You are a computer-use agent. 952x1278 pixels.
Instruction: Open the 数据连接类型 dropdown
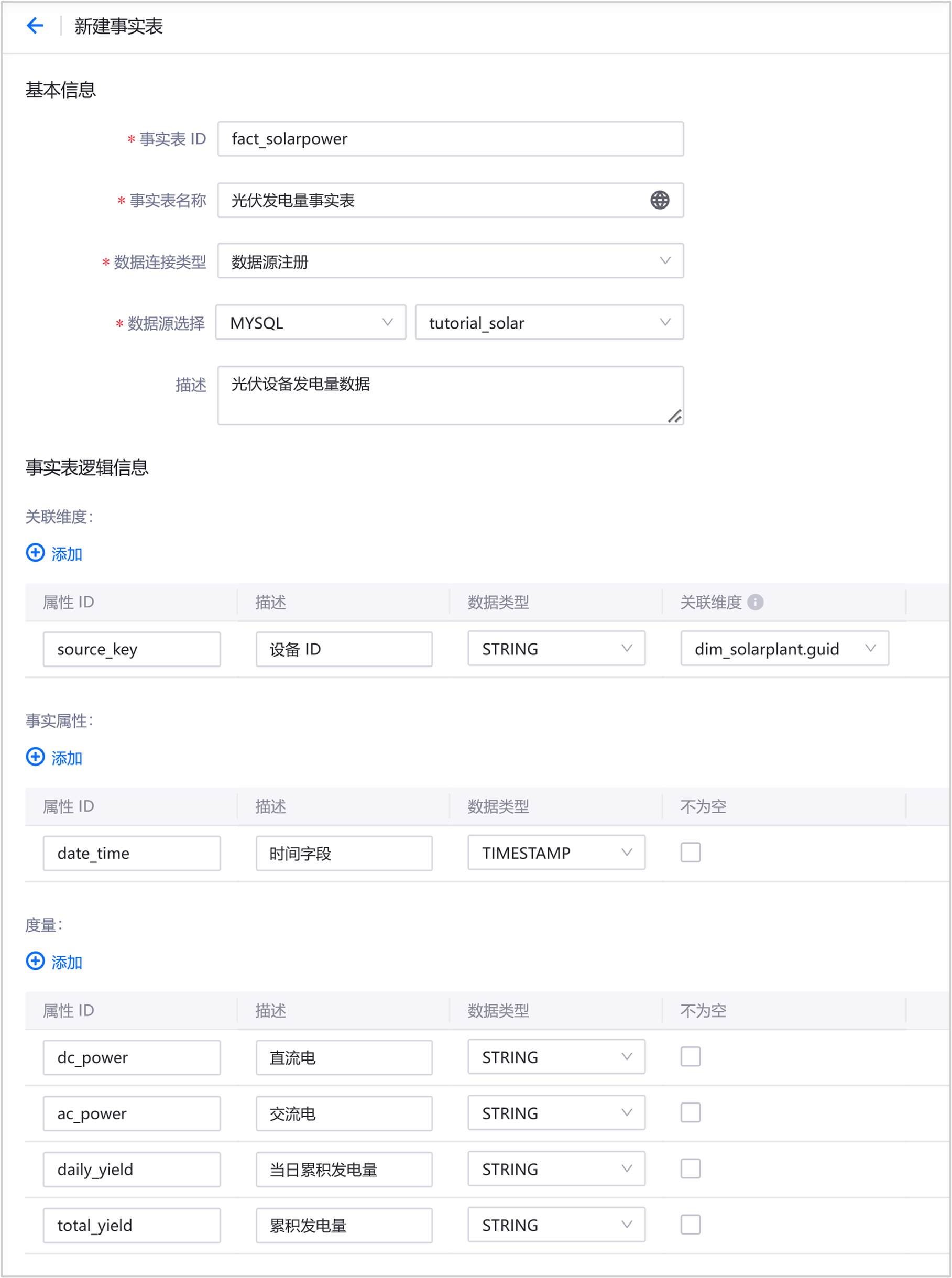pos(450,261)
